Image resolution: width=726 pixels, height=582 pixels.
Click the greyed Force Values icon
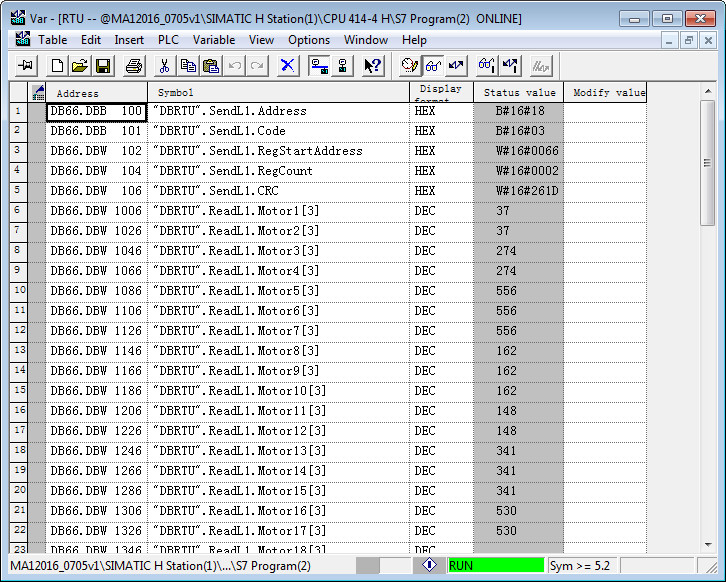541,66
